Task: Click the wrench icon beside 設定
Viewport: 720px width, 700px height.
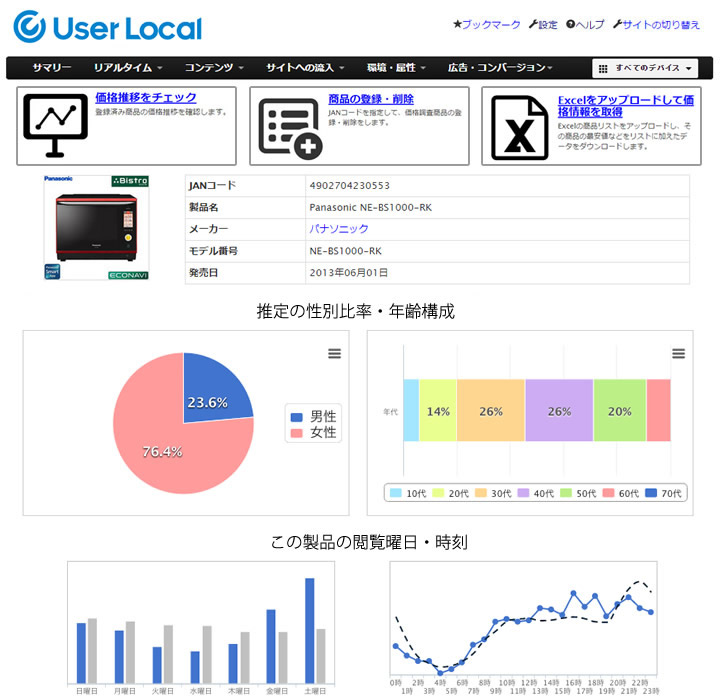Action: (533, 24)
